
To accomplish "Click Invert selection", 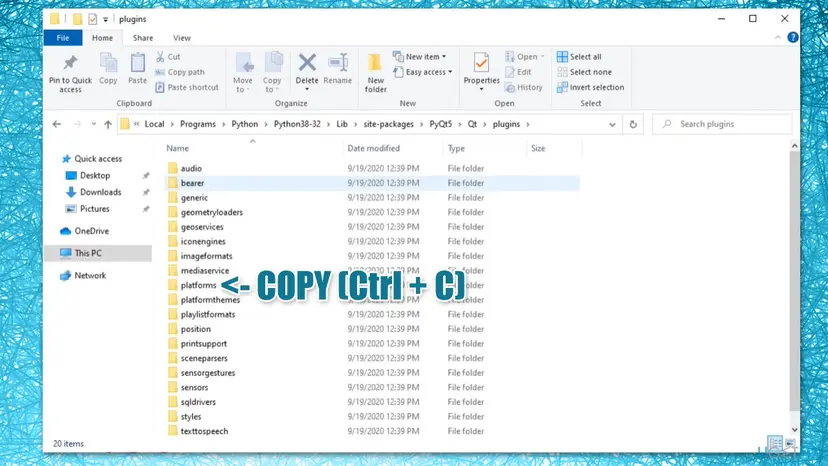I will [x=590, y=87].
